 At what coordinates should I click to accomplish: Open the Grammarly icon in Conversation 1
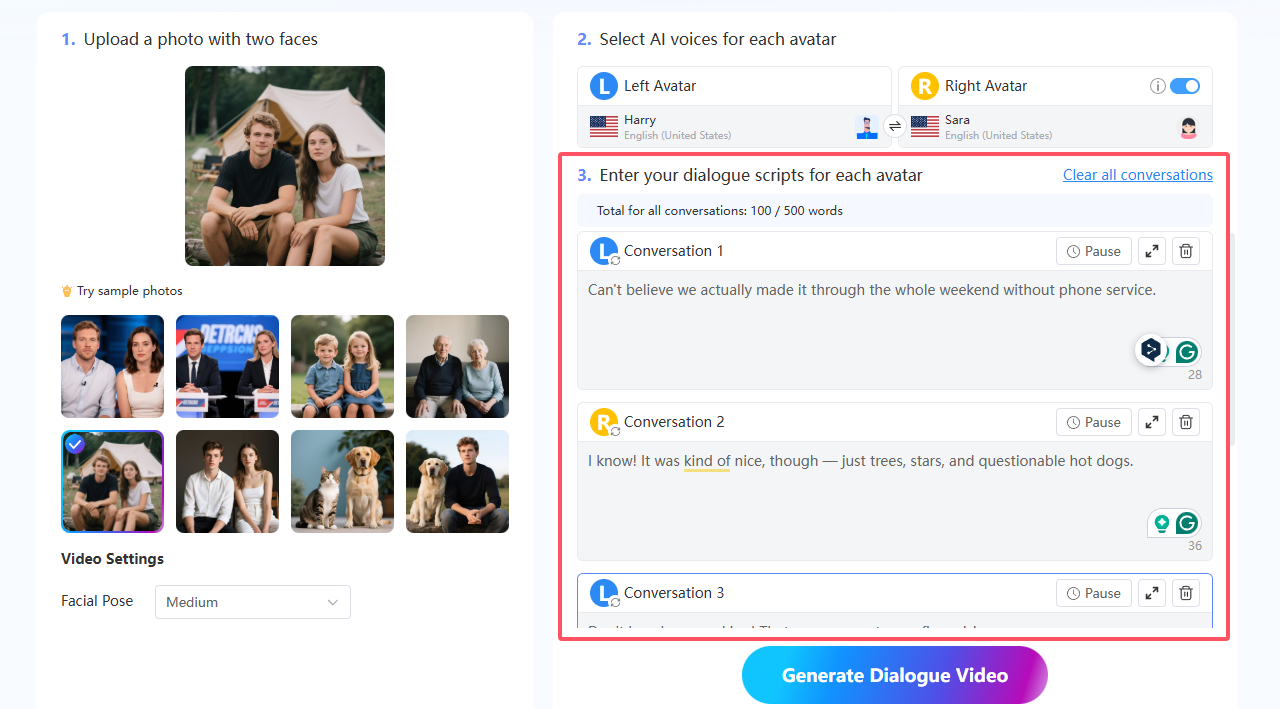coord(1187,351)
